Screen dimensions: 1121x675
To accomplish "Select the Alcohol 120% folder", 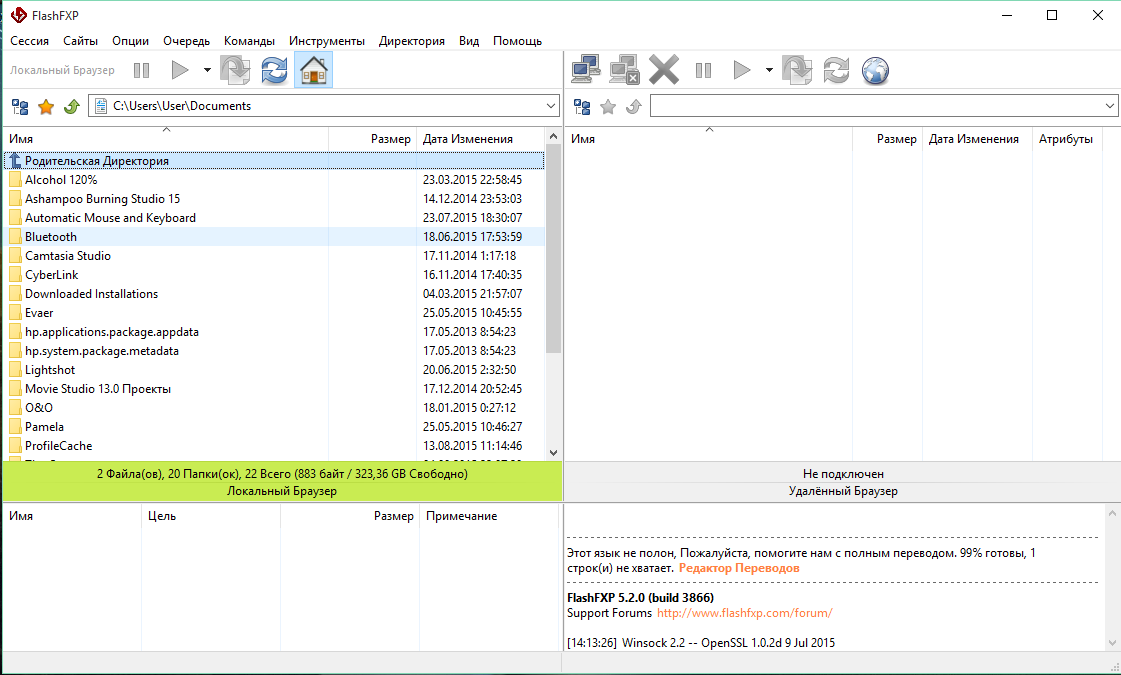I will click(274, 179).
